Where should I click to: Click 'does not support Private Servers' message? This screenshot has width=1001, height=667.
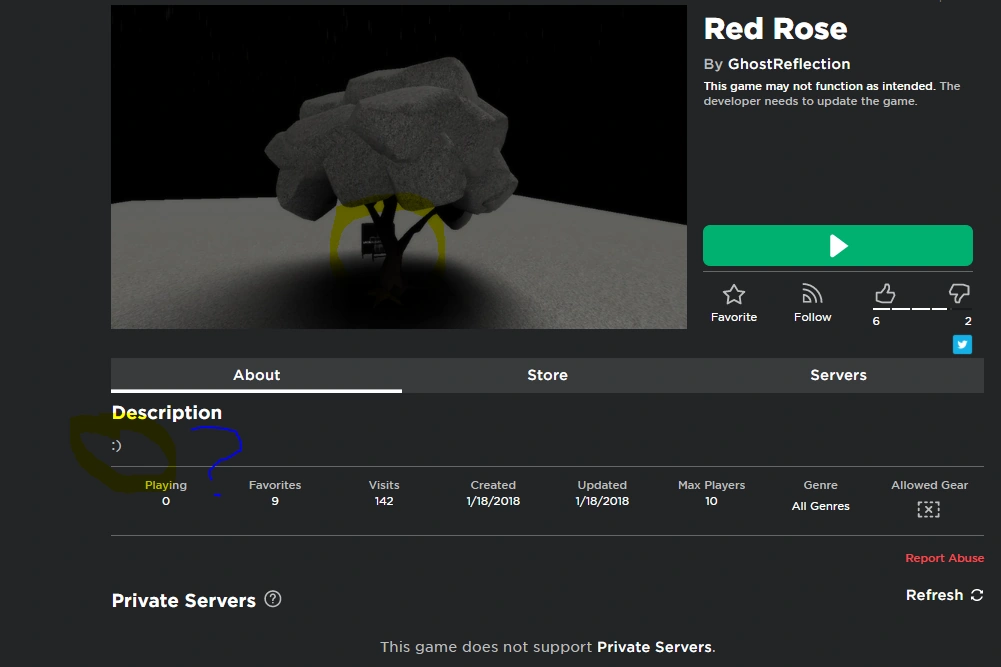click(x=548, y=647)
